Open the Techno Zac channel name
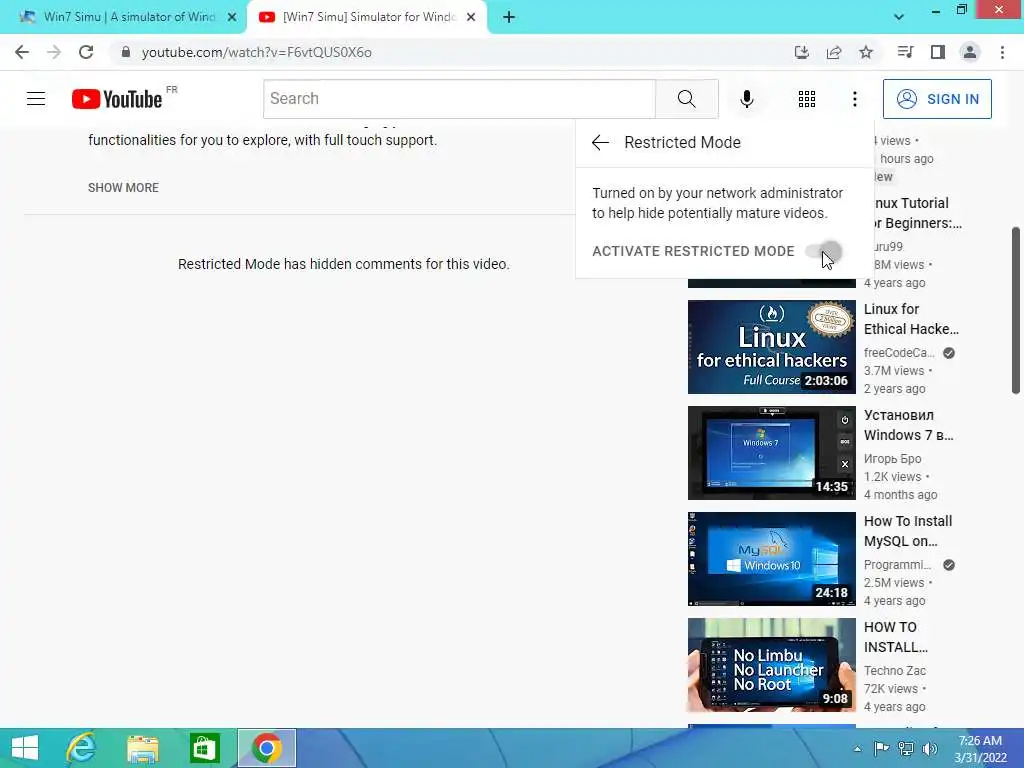 pyautogui.click(x=895, y=671)
